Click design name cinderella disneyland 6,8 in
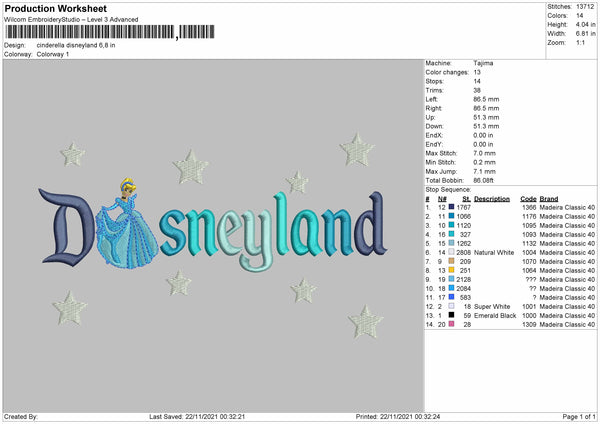The image size is (600, 424). (76, 45)
